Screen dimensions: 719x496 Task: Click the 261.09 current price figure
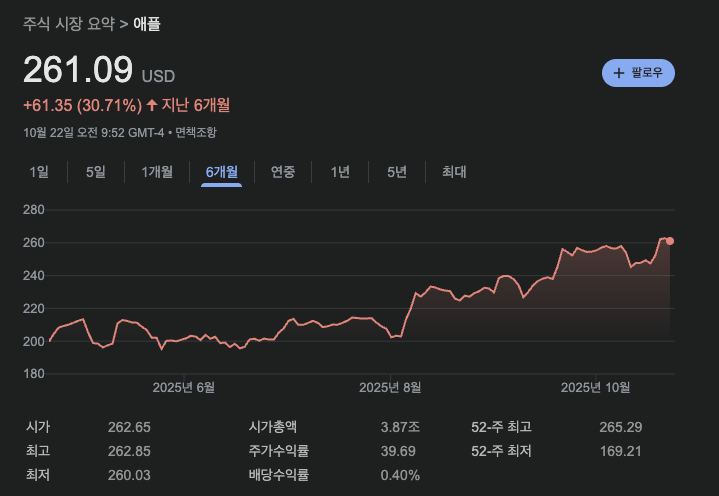[78, 70]
